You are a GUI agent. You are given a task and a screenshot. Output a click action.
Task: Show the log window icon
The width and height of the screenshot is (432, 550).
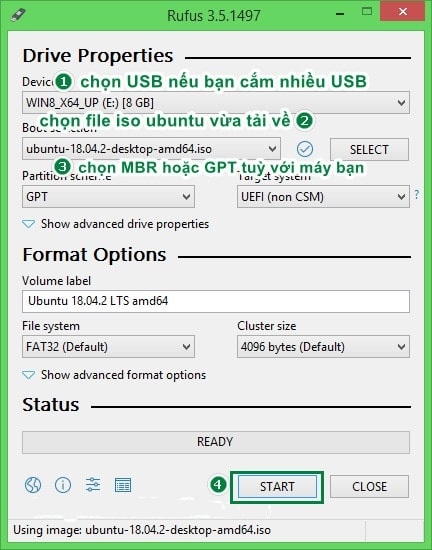[x=123, y=485]
